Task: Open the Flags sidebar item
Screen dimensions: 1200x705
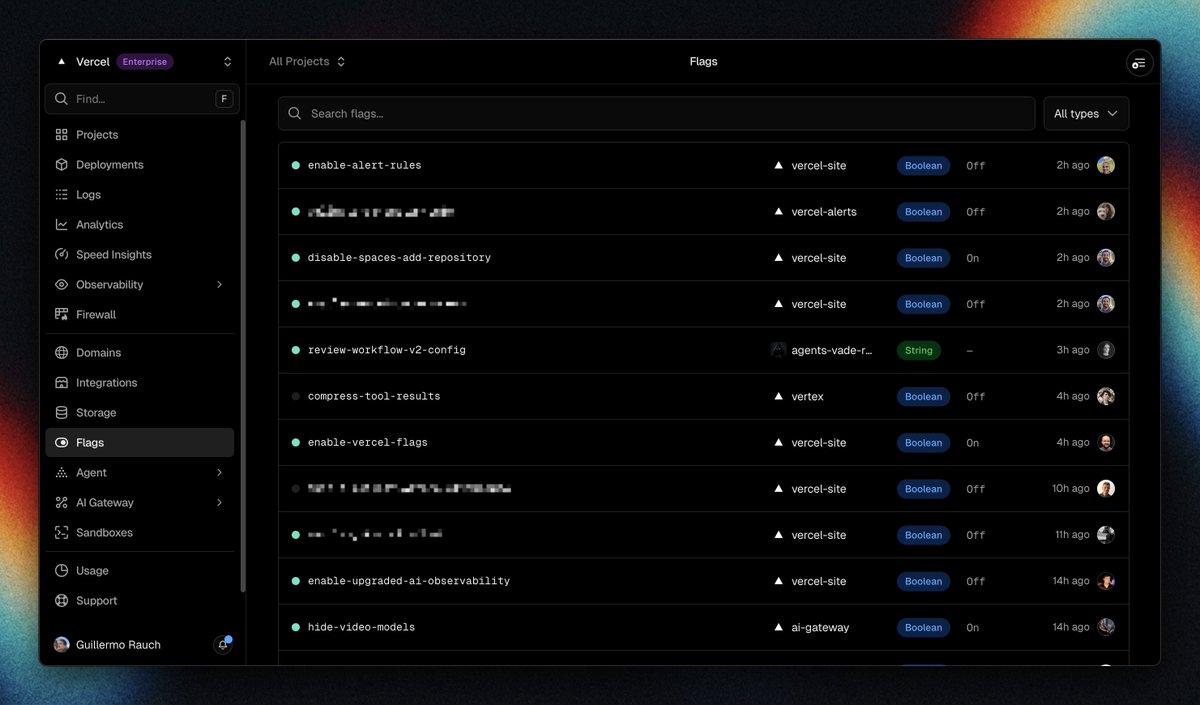Action: [x=139, y=443]
